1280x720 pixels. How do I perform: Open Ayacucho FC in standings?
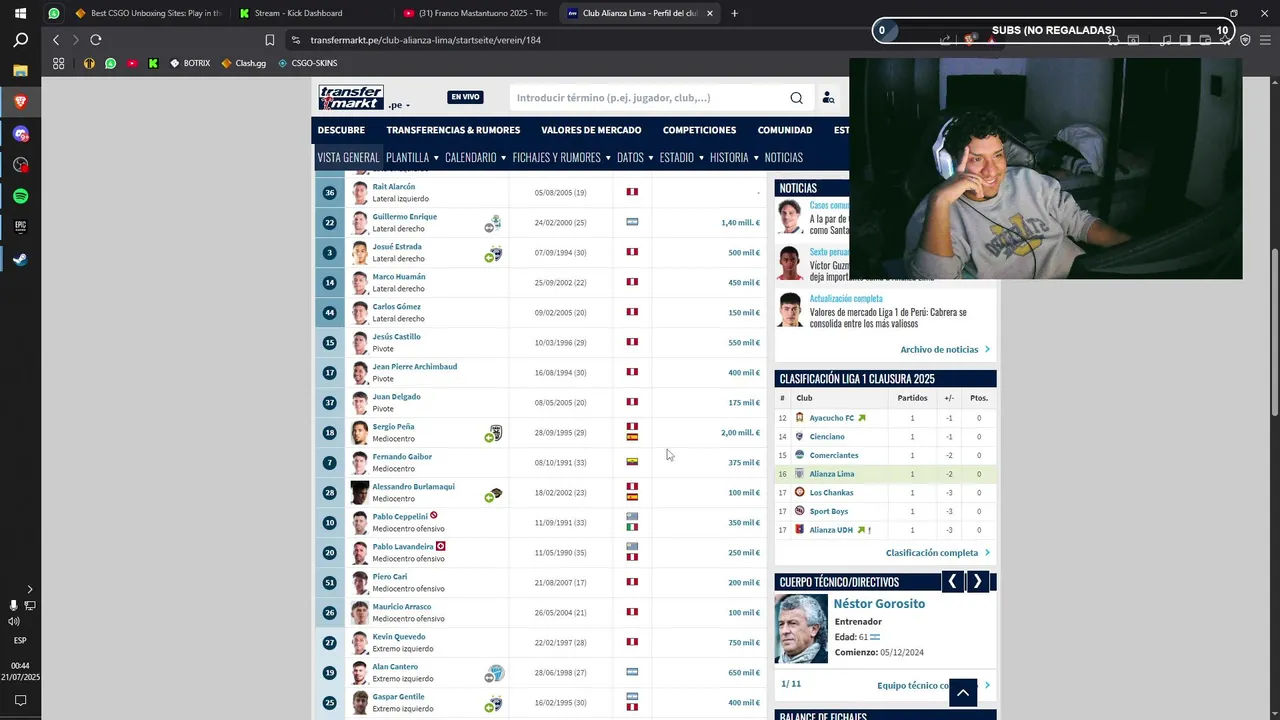831,418
